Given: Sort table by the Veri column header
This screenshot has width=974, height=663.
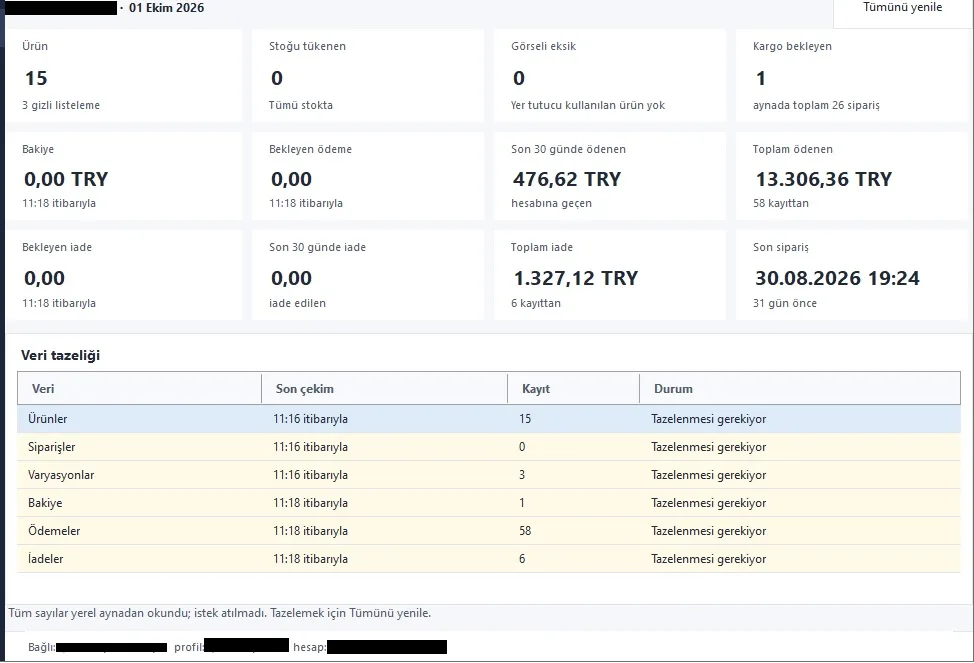Looking at the screenshot, I should tap(140, 388).
